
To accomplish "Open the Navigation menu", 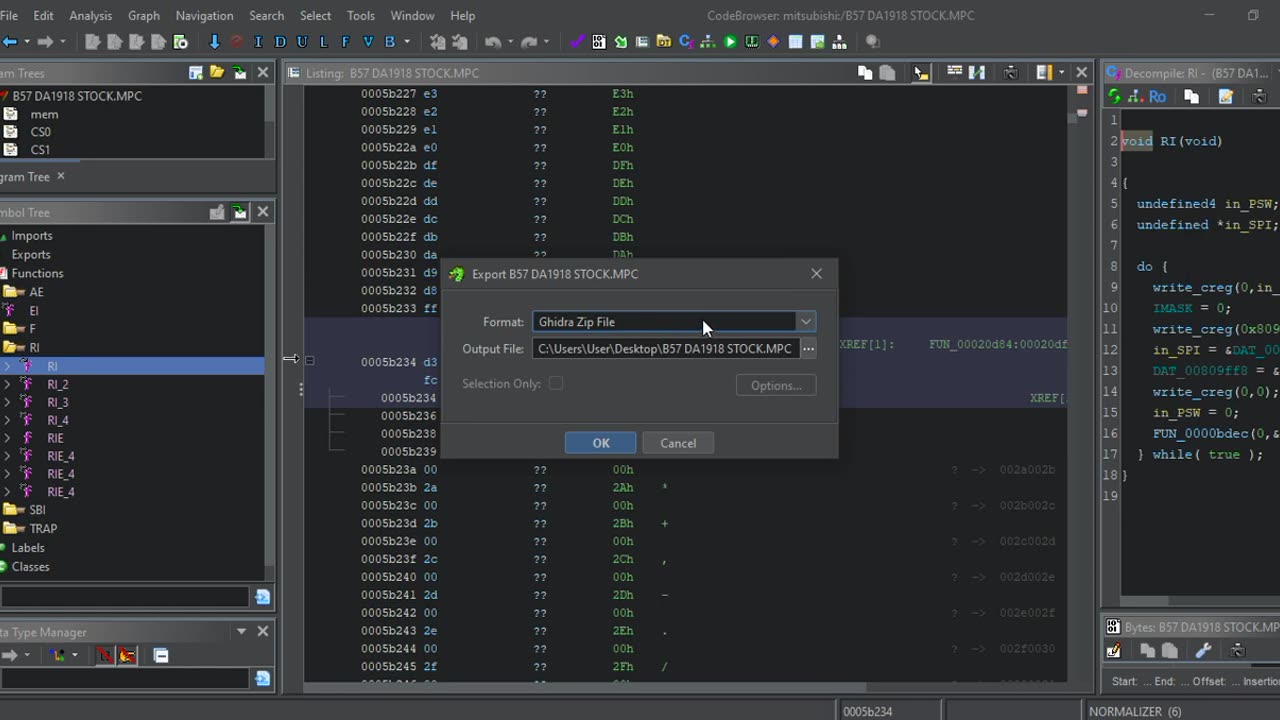I will (x=204, y=15).
